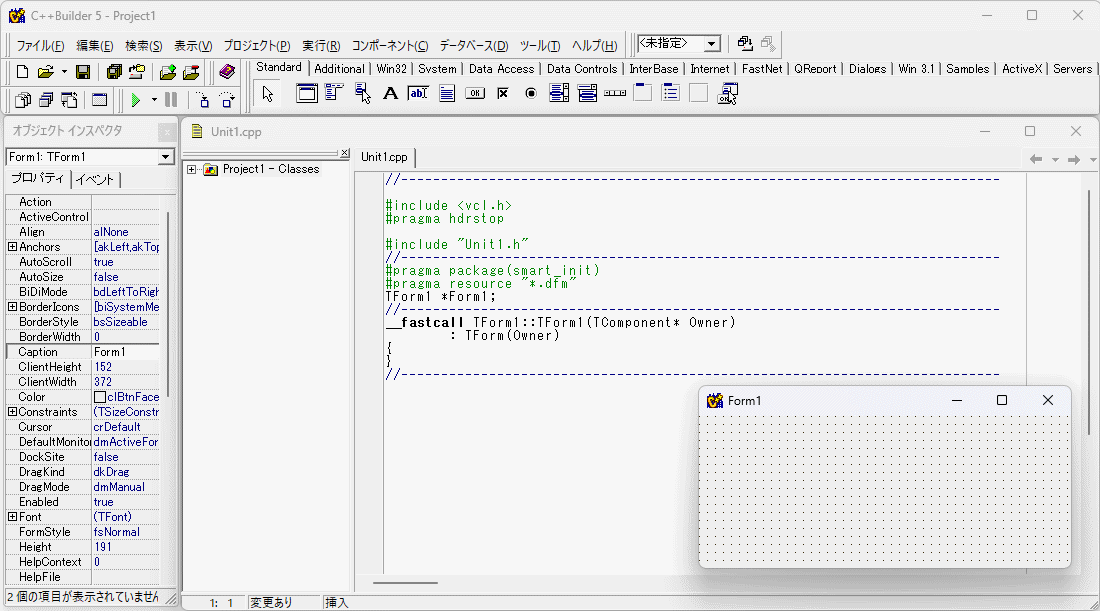Open the dropdown arrow beside Open file
Viewport: 1100px width, 611px height.
click(x=64, y=72)
